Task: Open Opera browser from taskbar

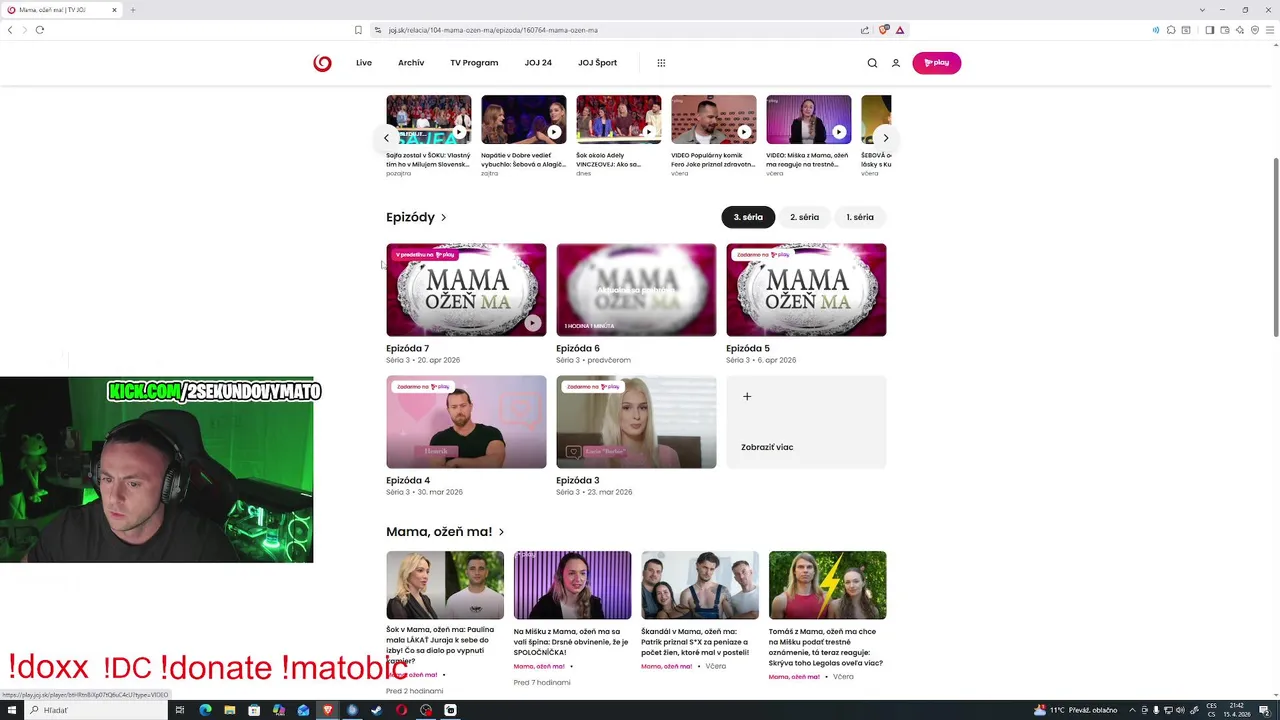Action: (401, 710)
